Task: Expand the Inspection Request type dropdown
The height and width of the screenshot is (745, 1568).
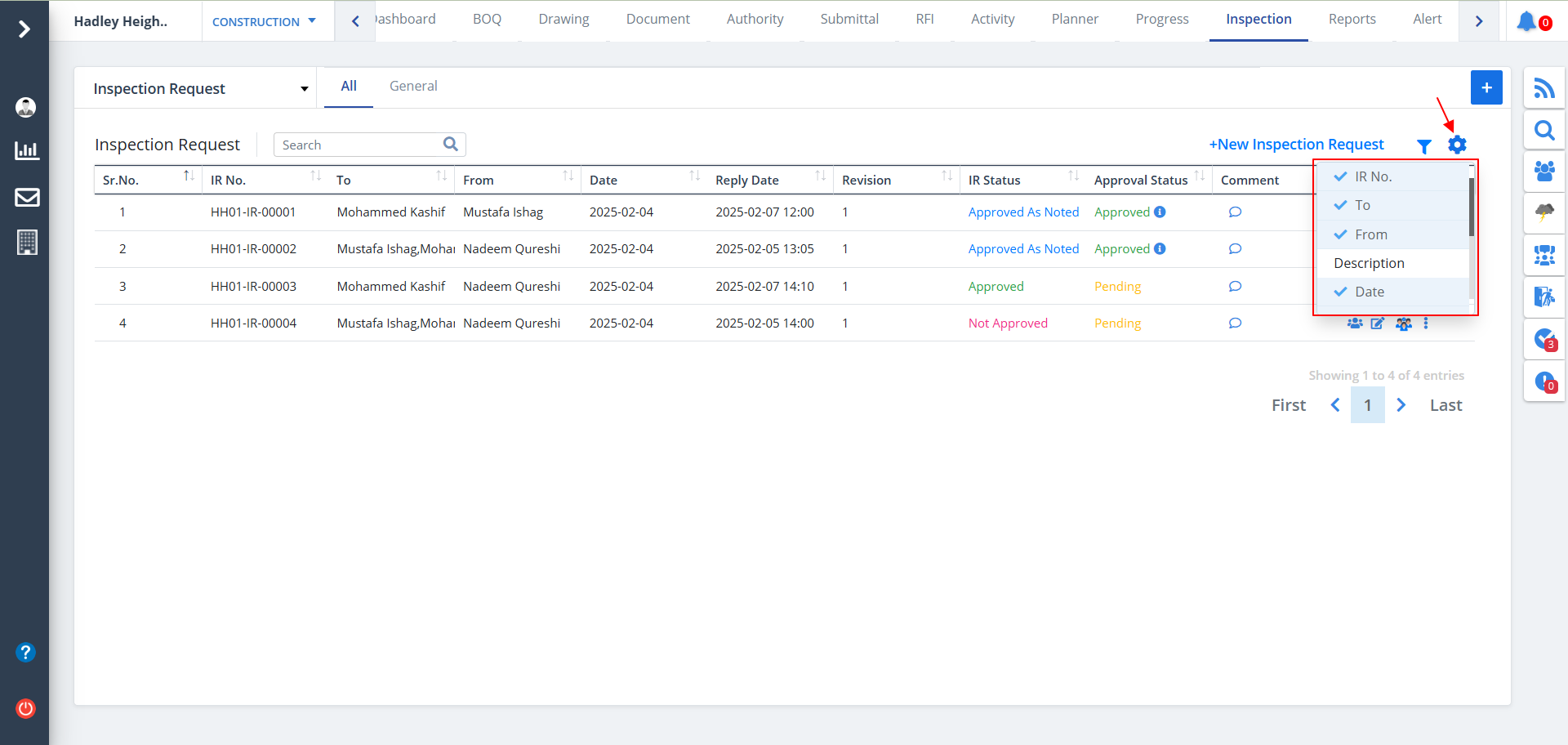Action: point(200,88)
